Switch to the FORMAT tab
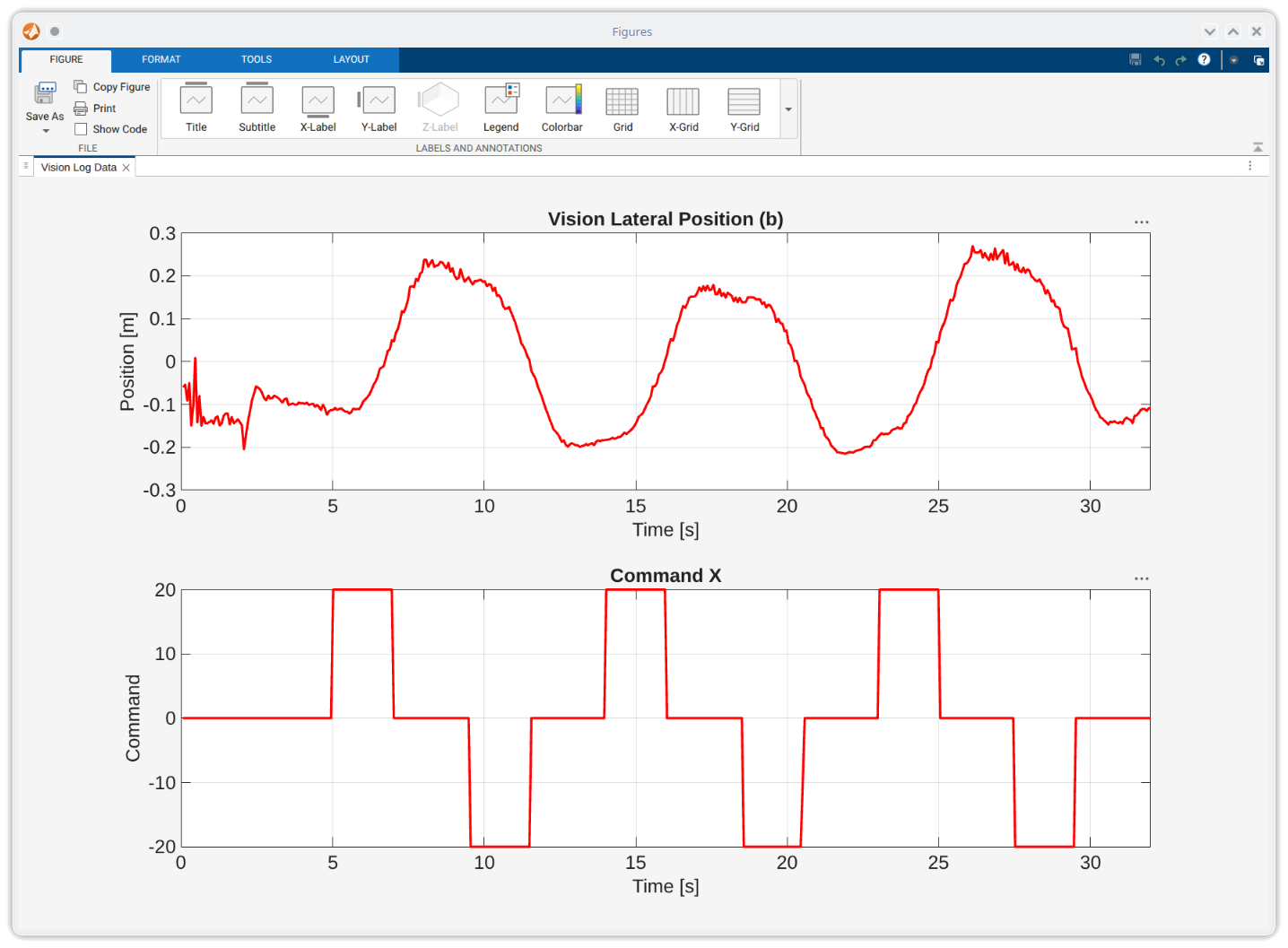 161,59
